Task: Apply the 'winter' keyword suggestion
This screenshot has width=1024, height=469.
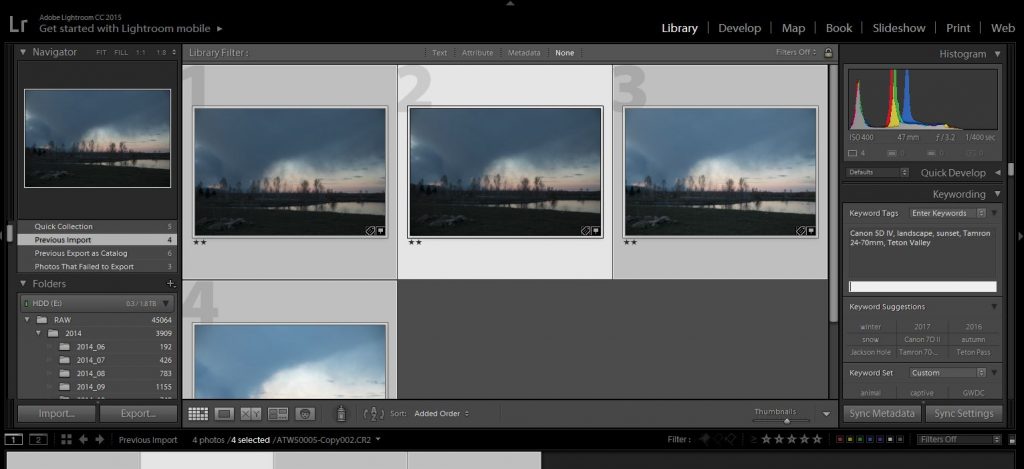Action: point(871,327)
